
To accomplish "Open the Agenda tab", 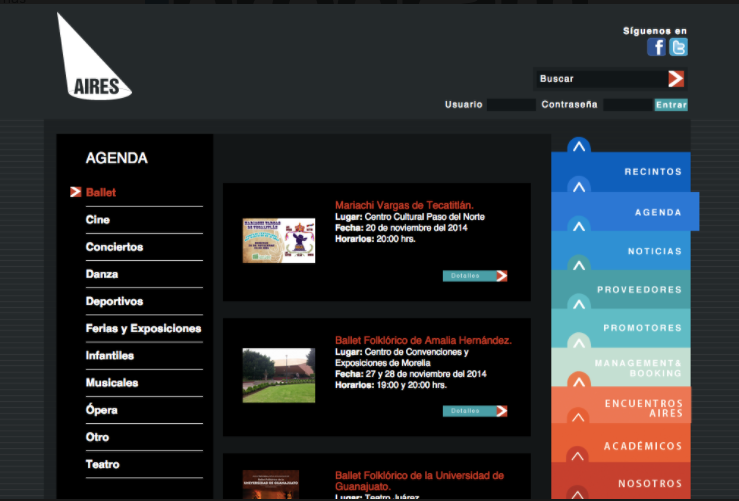I will pyautogui.click(x=657, y=212).
